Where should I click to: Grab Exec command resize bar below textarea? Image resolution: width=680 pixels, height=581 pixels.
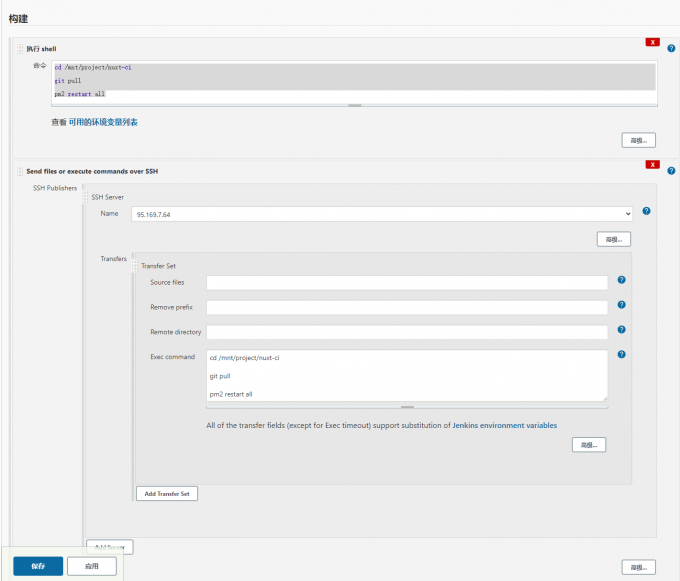(407, 407)
